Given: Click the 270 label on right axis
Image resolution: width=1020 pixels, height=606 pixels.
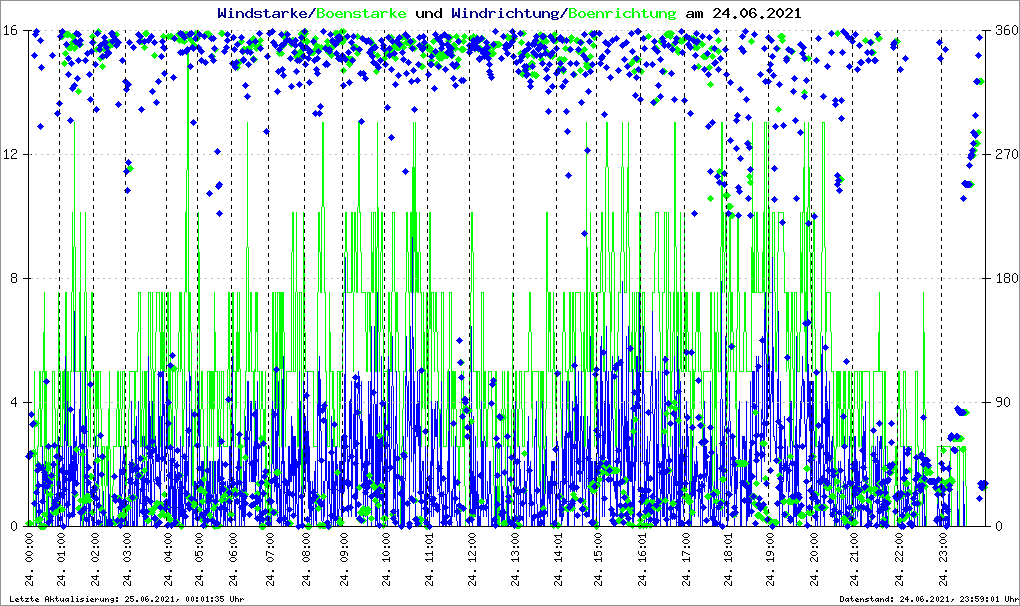Looking at the screenshot, I should point(1005,154).
